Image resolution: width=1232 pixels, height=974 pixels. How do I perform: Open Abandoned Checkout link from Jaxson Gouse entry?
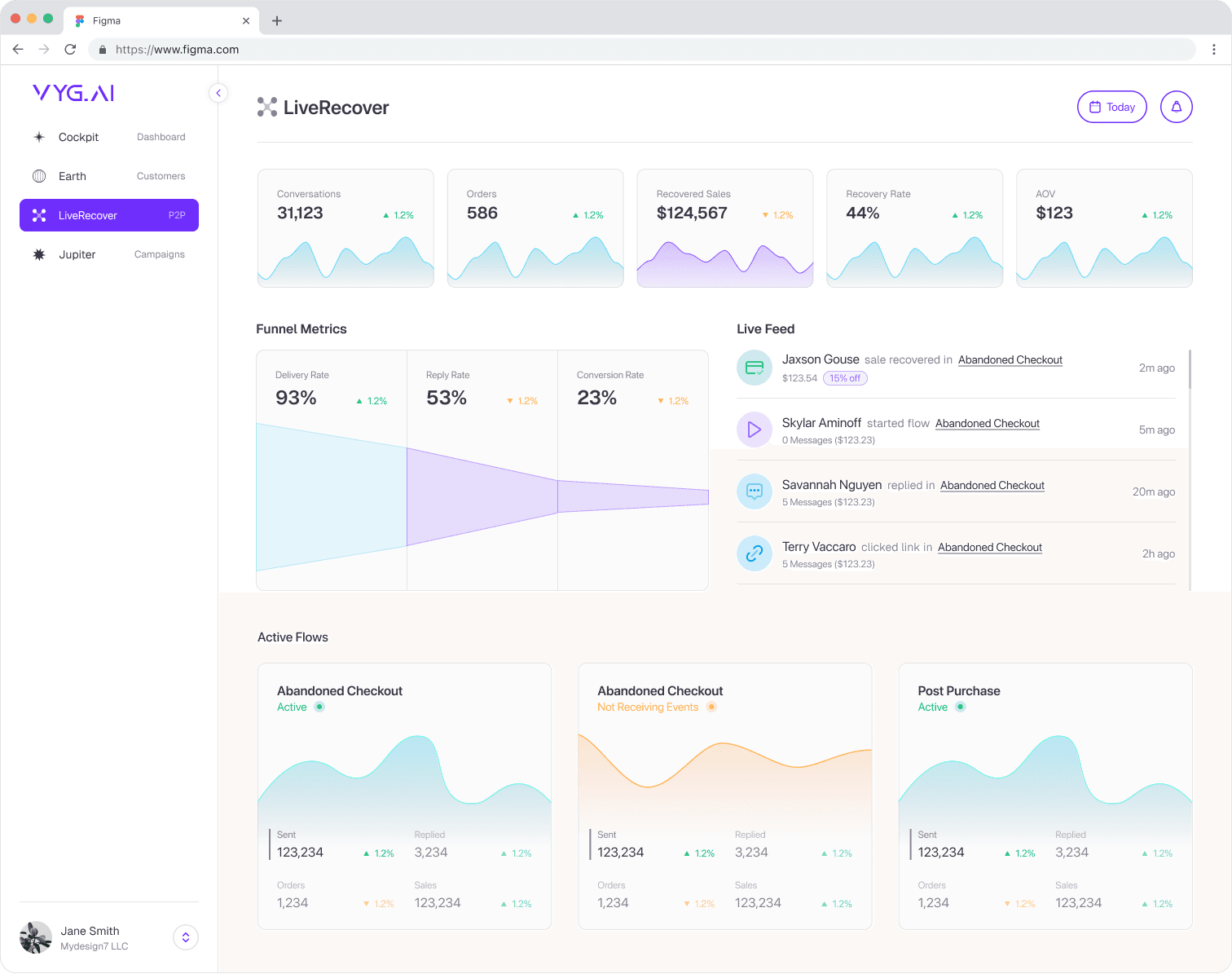pos(1010,359)
